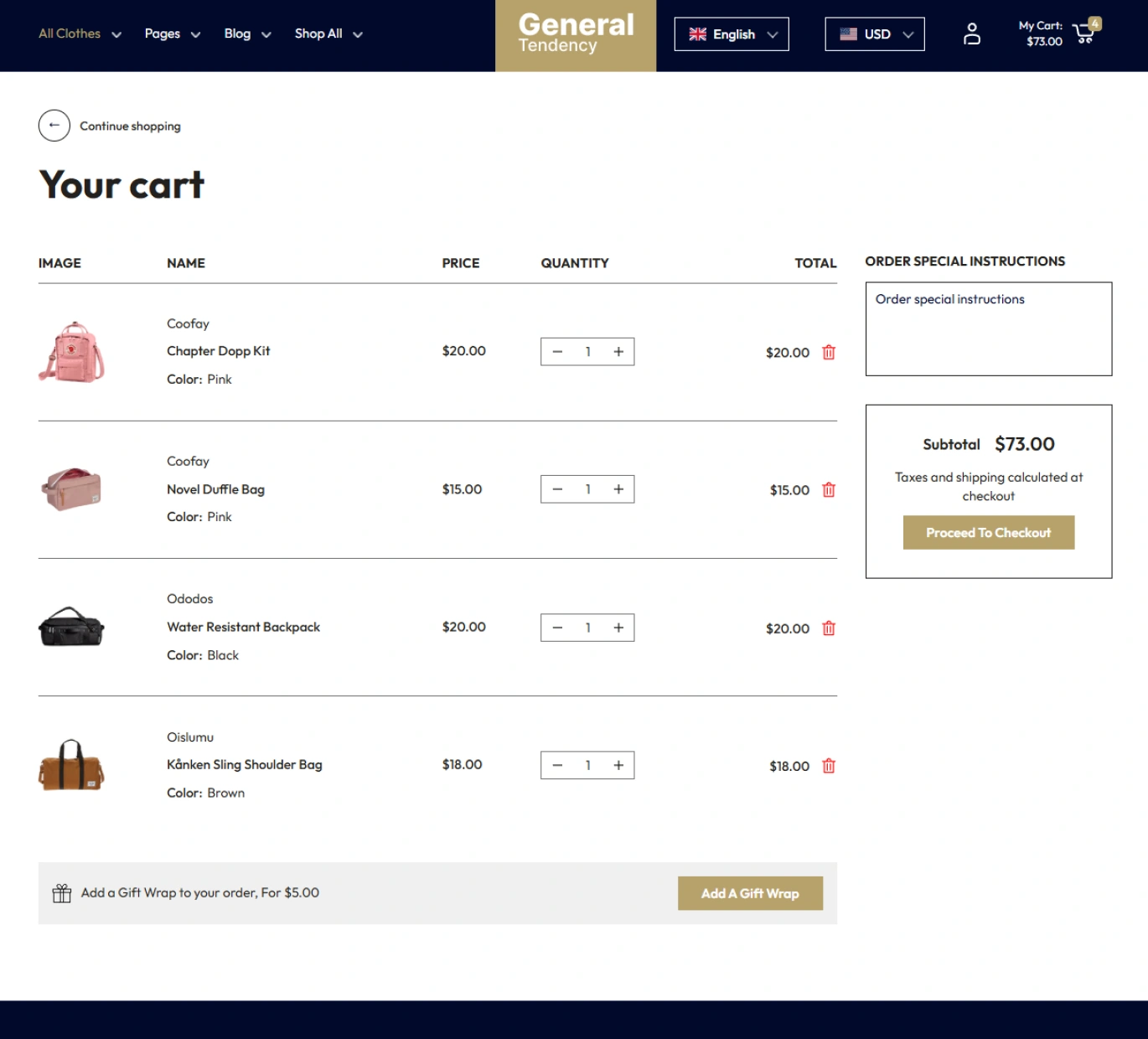Increase quantity of Novel Duffle Bag
Image resolution: width=1148 pixels, height=1039 pixels.
pyautogui.click(x=618, y=489)
